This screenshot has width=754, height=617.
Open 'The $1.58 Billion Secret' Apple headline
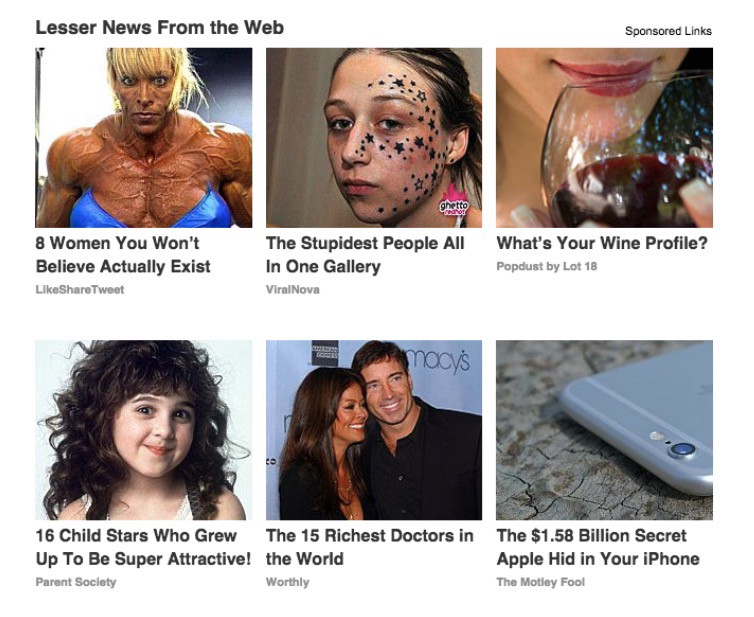[x=598, y=547]
